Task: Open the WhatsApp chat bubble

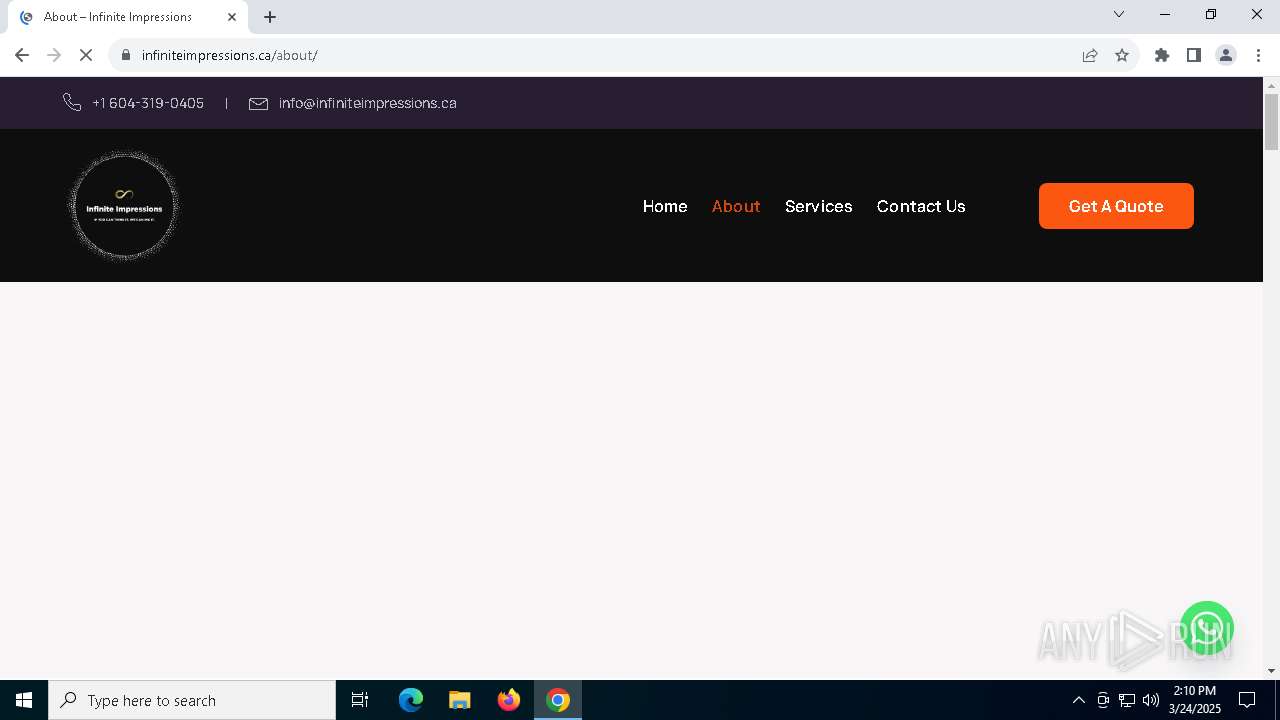Action: coord(1207,629)
